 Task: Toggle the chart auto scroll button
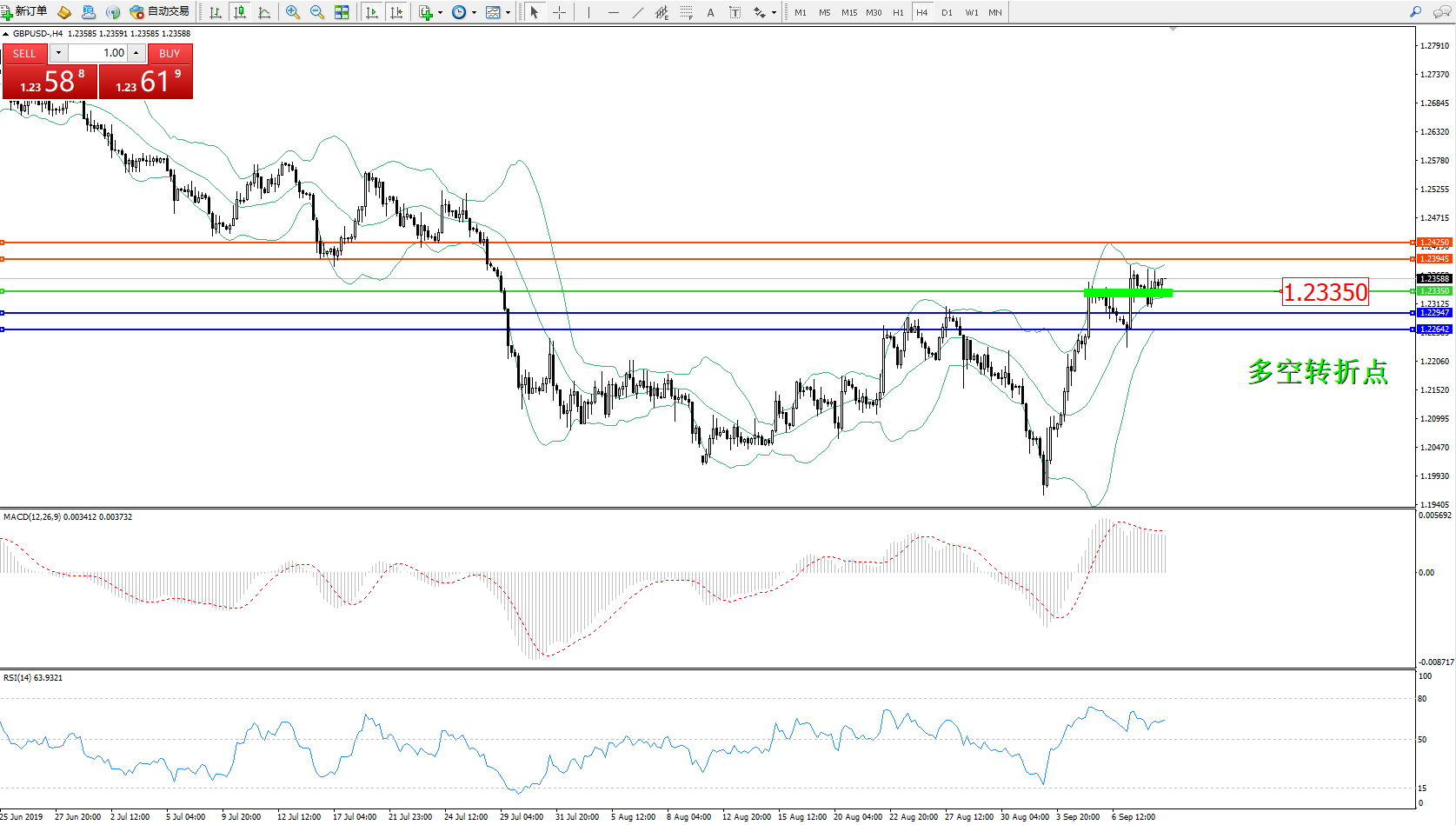click(372, 12)
